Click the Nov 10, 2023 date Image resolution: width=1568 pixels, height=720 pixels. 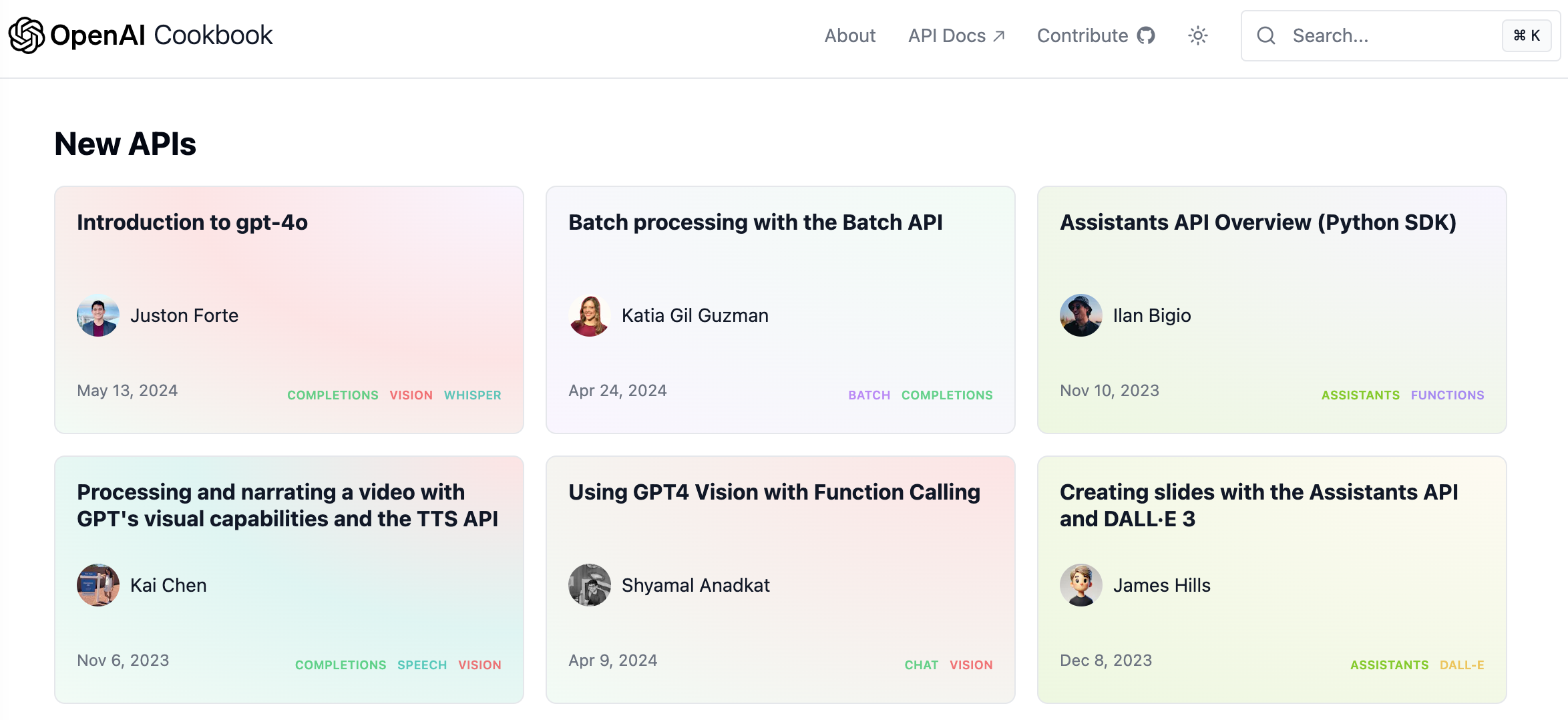pos(1110,390)
